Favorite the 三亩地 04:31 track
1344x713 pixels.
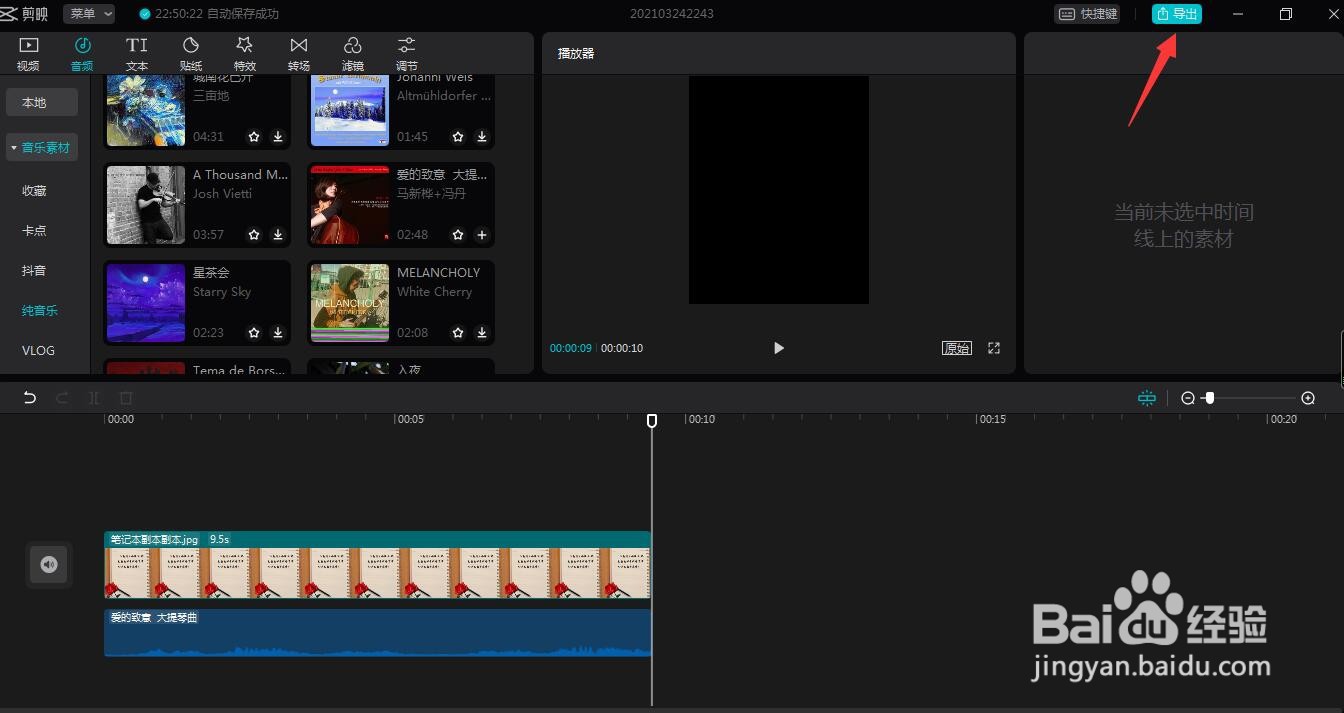coord(254,137)
